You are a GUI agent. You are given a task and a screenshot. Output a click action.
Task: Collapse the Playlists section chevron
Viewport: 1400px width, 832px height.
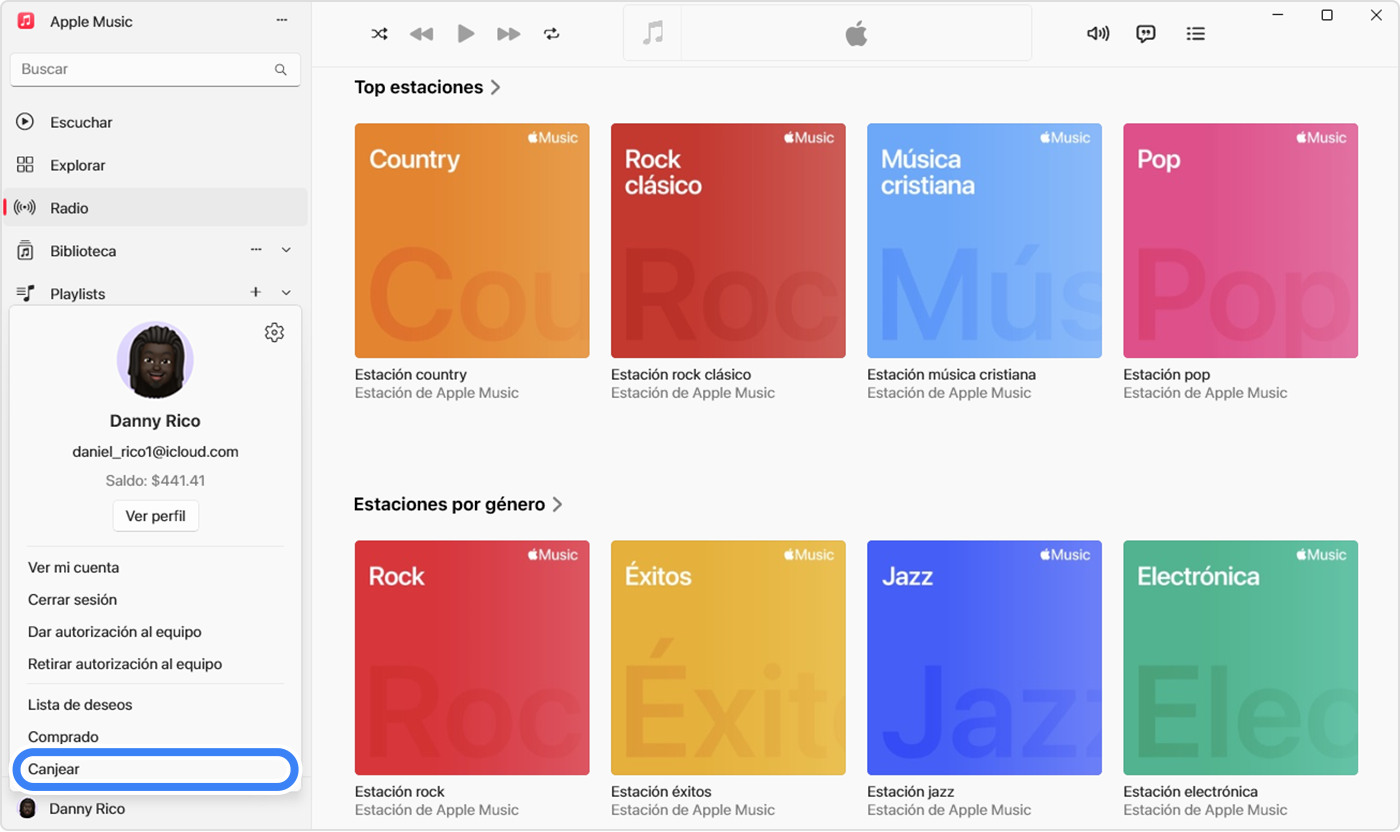[x=286, y=293]
